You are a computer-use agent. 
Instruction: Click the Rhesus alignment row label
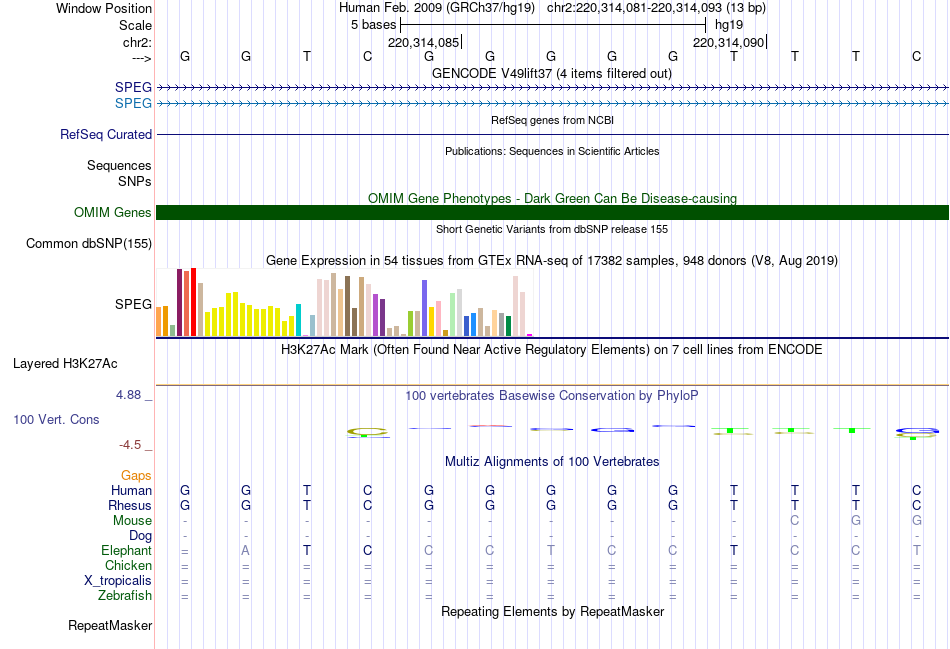tap(130, 505)
